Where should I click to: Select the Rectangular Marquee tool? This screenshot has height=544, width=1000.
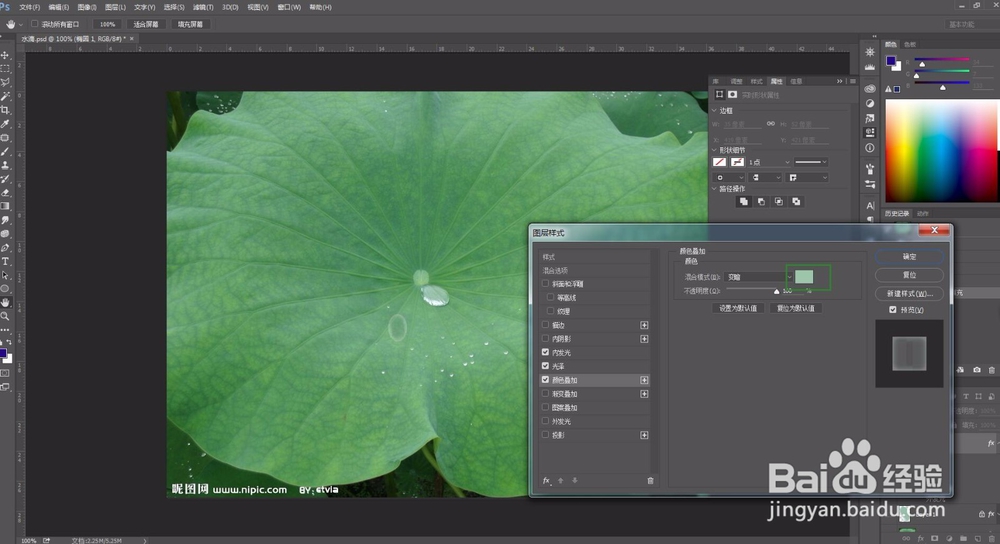tap(5, 69)
